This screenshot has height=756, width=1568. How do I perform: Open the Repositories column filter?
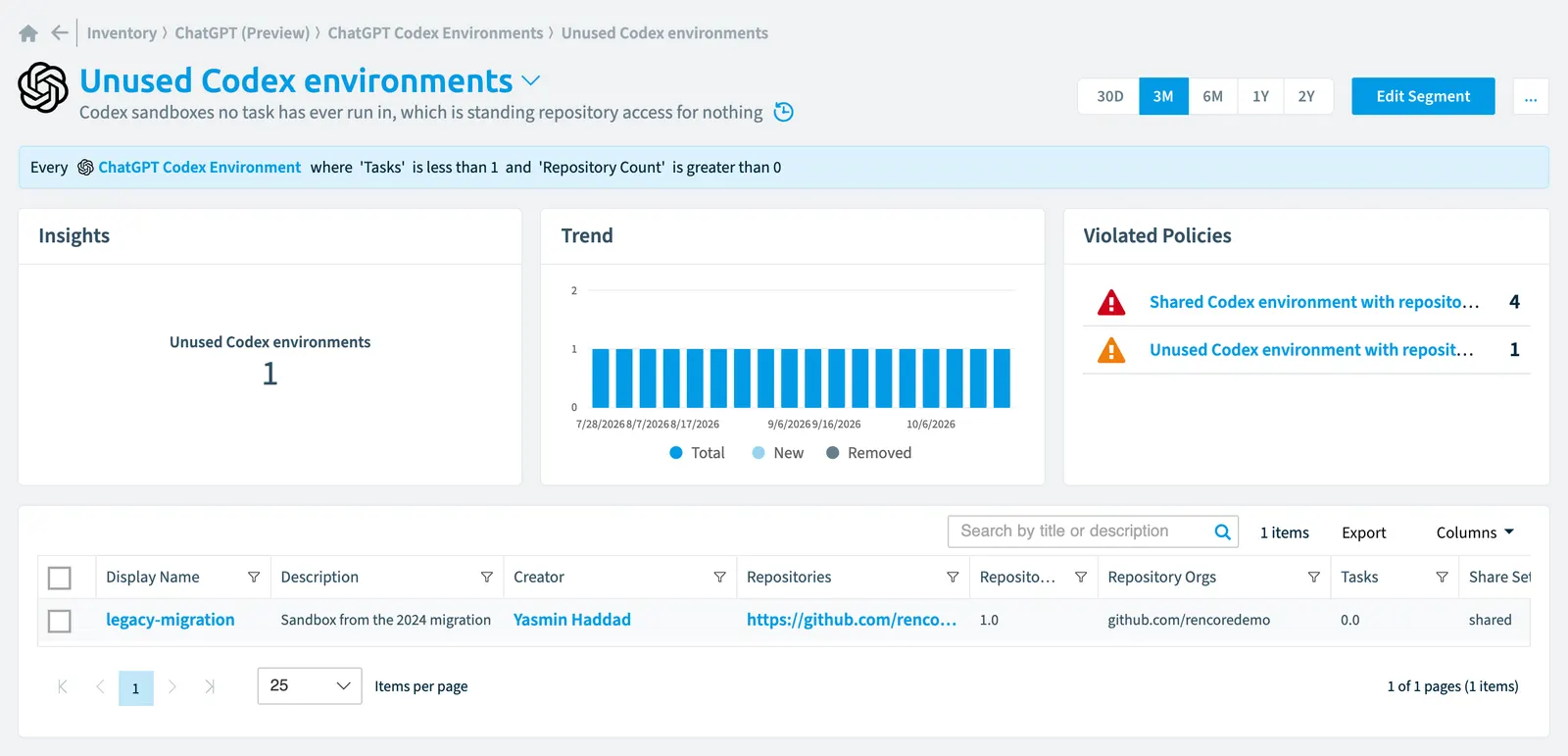click(953, 578)
